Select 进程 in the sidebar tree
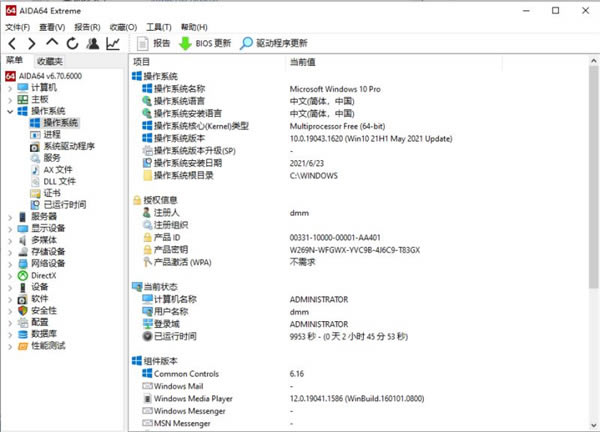Screen dimensions: 600x432 coord(52,134)
